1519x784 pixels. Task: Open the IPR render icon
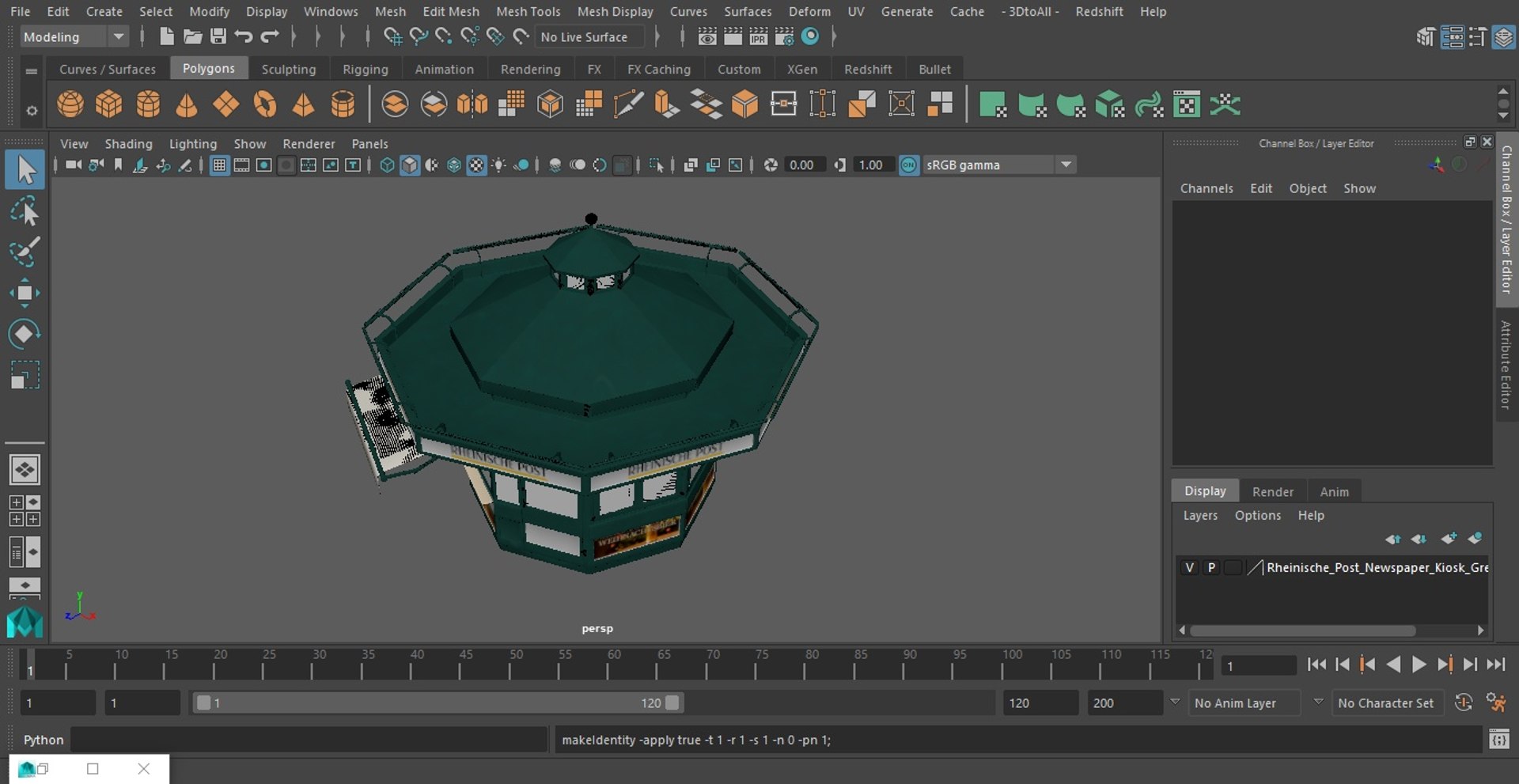click(758, 36)
